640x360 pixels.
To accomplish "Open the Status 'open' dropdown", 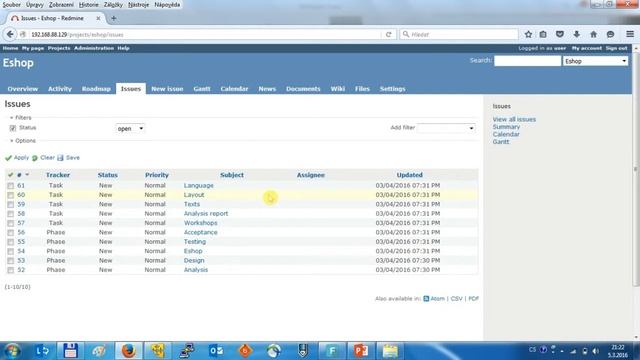I will coord(130,129).
